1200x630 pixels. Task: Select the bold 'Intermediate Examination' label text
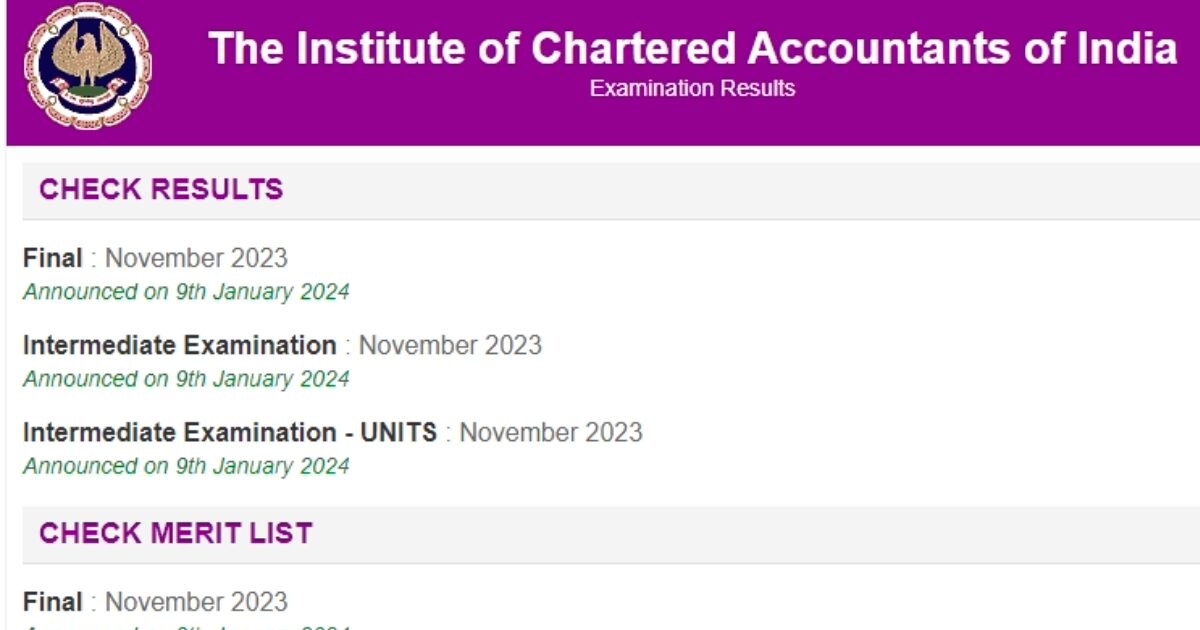178,344
